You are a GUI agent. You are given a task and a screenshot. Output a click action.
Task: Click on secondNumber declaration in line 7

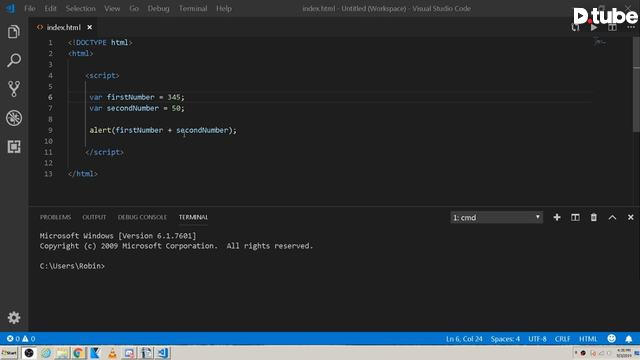133,108
